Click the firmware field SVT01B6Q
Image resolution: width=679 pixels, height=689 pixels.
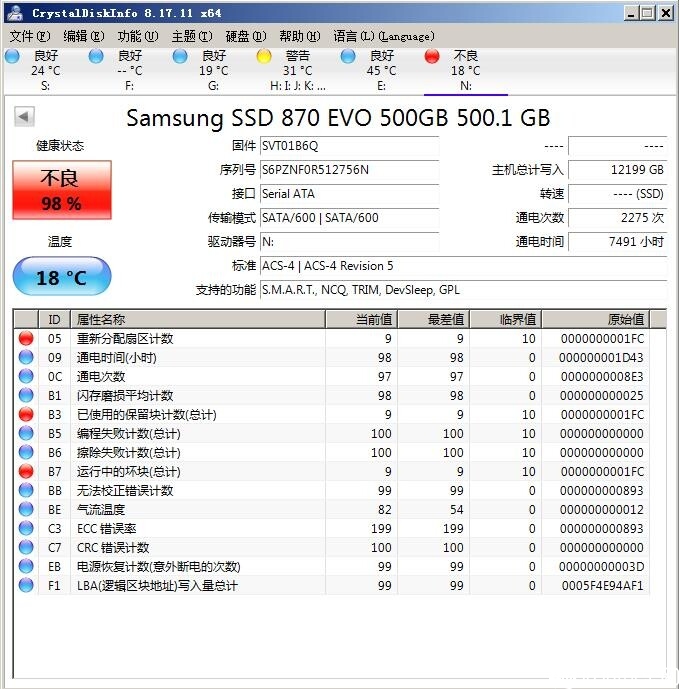click(x=349, y=146)
